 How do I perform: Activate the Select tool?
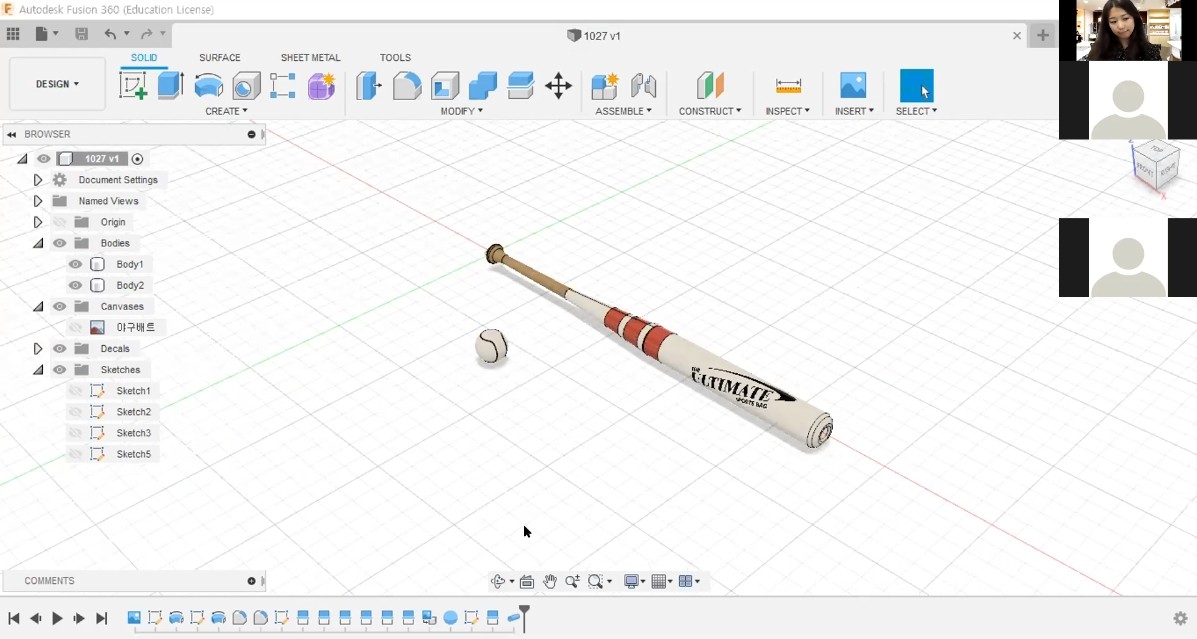point(916,86)
